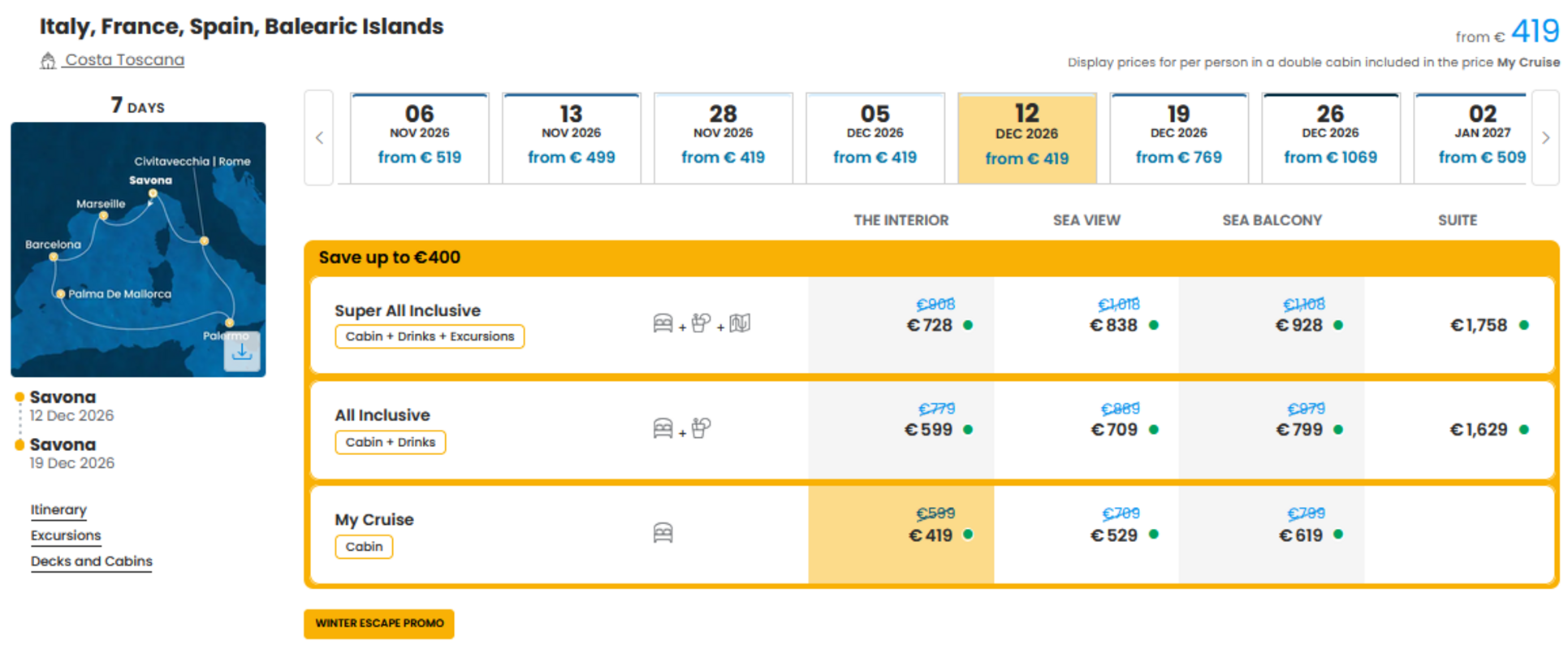This screenshot has width=1568, height=650.
Task: Select the 19 Dec 2026 departure date
Action: 1179,138
